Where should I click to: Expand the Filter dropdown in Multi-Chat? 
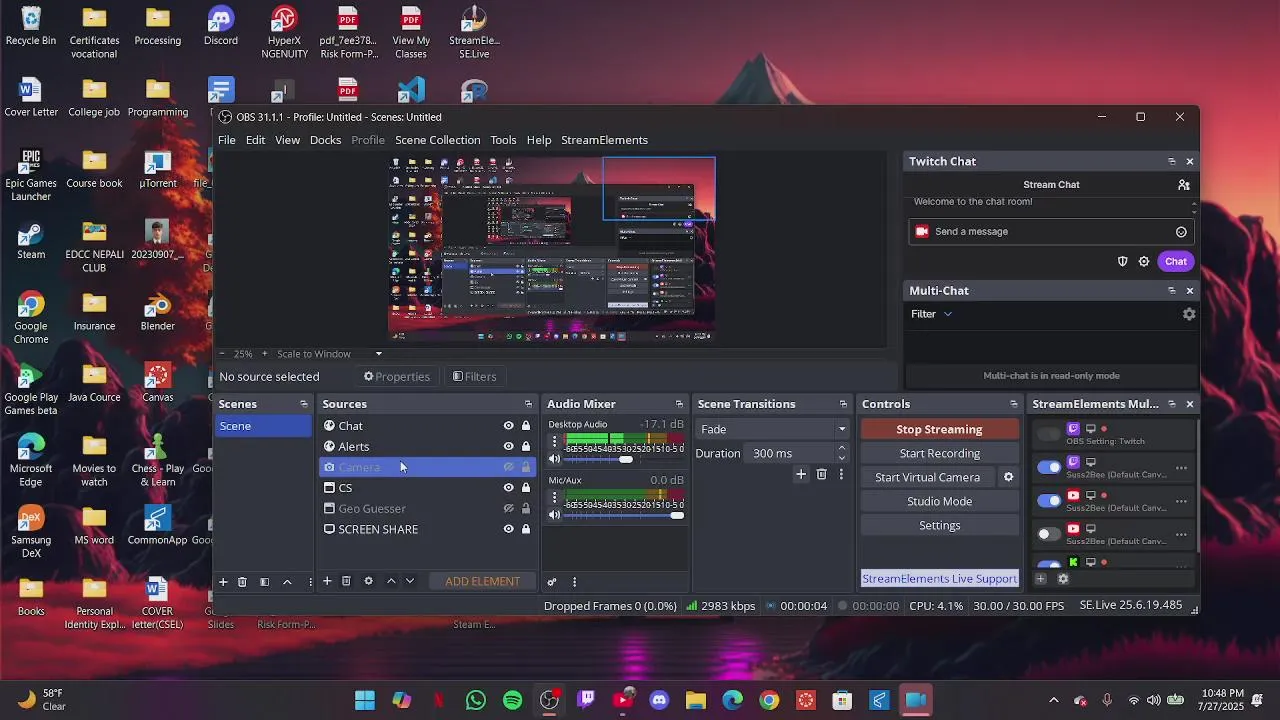tap(931, 314)
